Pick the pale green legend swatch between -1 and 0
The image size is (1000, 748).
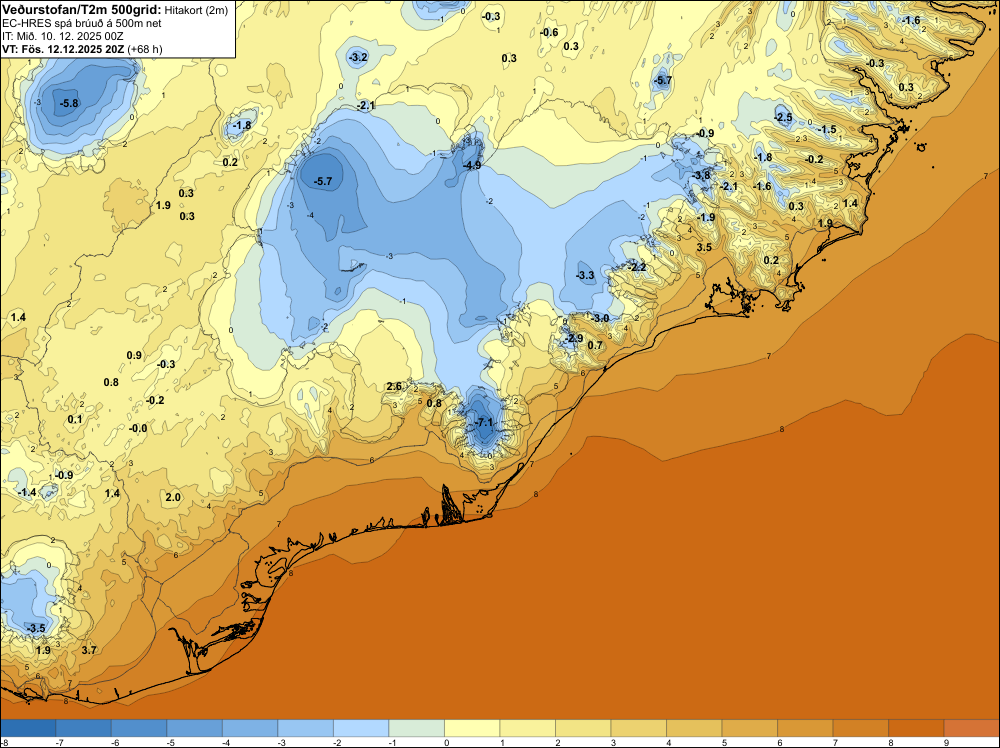tap(416, 728)
